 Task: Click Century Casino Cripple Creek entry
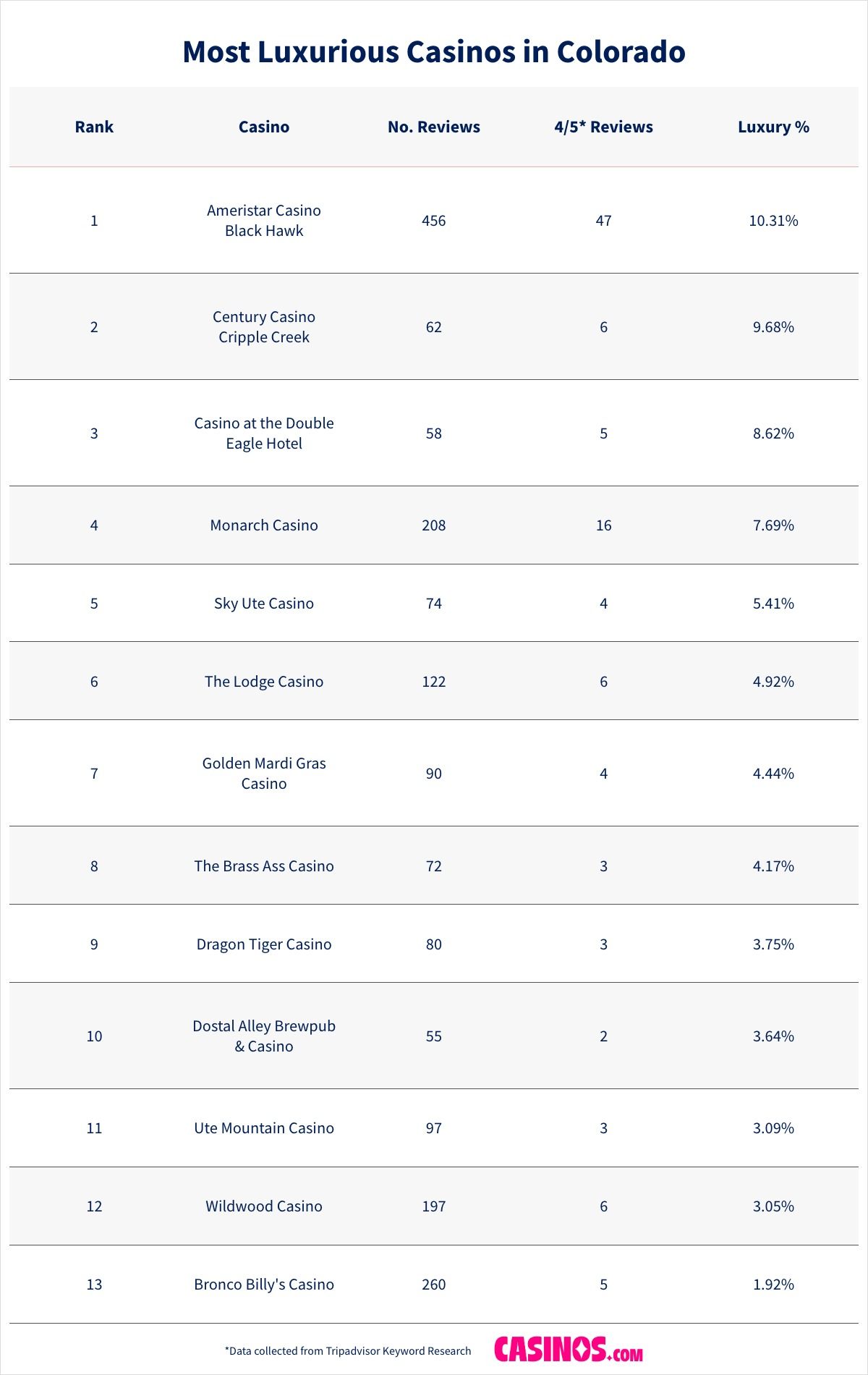coord(264,326)
